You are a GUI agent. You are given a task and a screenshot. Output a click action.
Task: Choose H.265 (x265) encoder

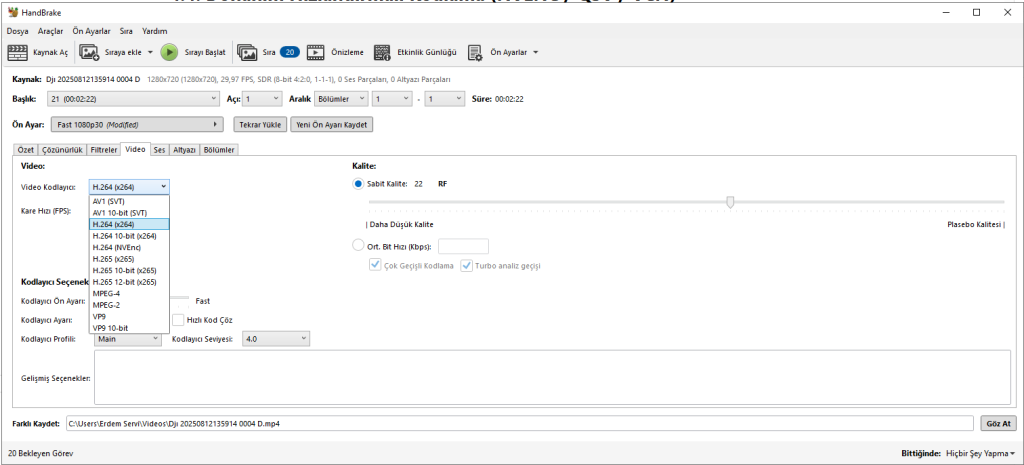[x=129, y=259]
